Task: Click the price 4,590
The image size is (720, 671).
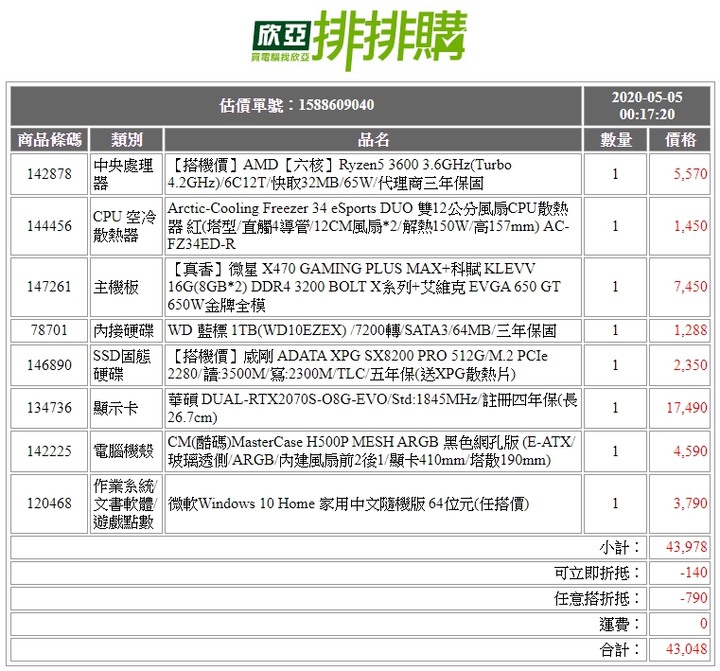Action: click(x=690, y=451)
